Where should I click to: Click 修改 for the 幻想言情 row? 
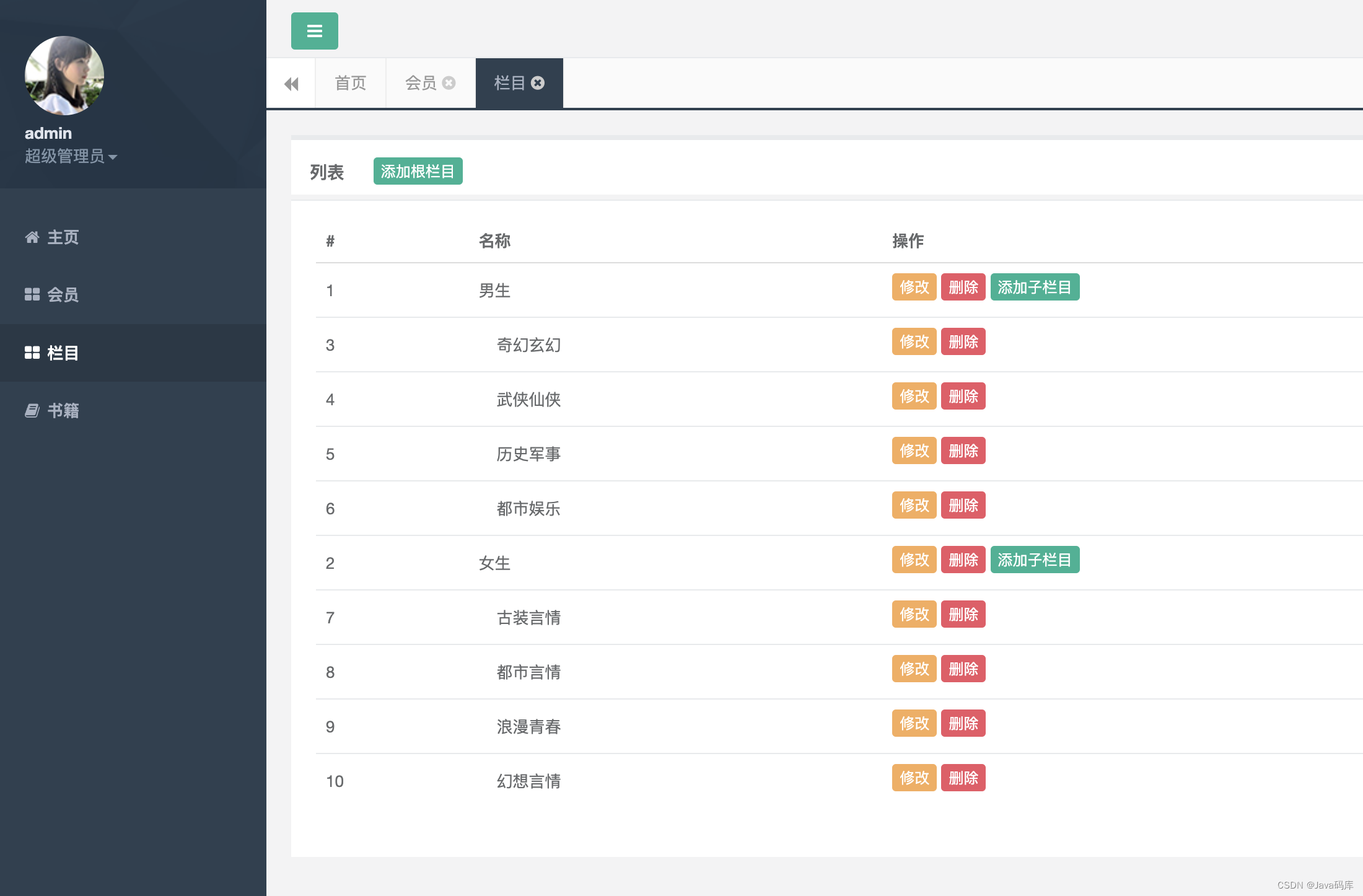coord(914,778)
